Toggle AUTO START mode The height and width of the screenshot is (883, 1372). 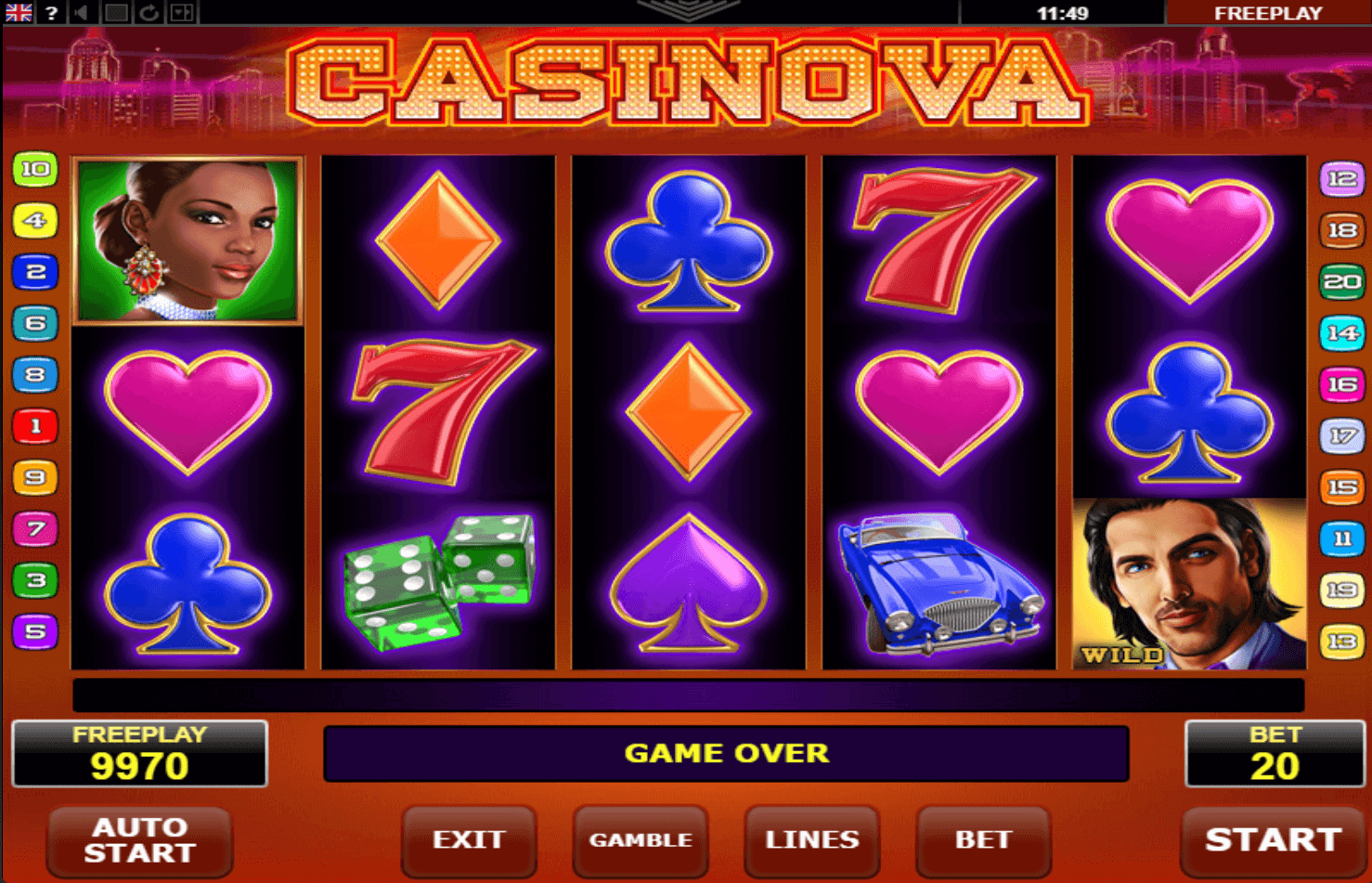coord(139,840)
